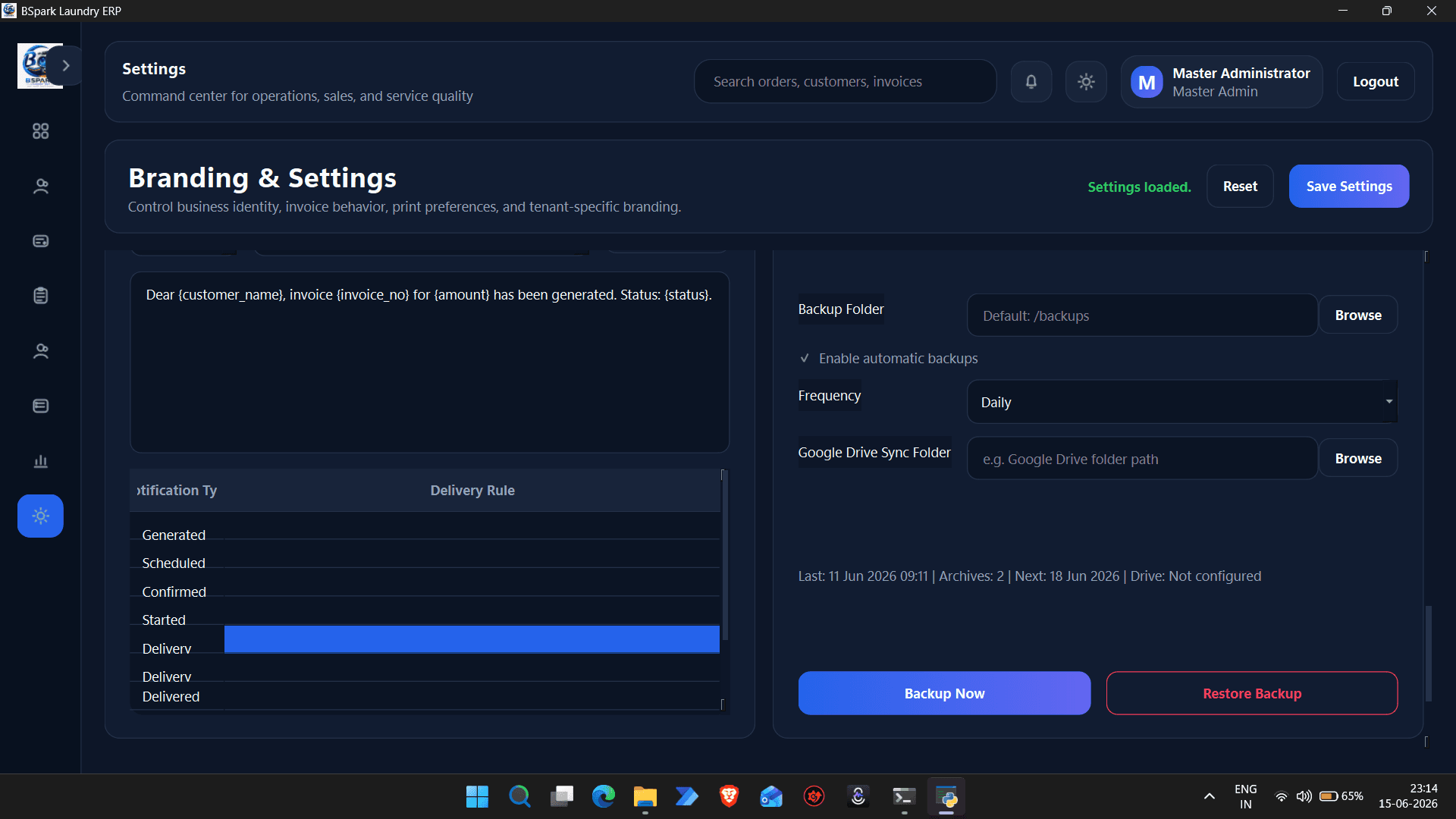The height and width of the screenshot is (819, 1456).
Task: Click the Delivery Rule column header
Action: tap(472, 491)
